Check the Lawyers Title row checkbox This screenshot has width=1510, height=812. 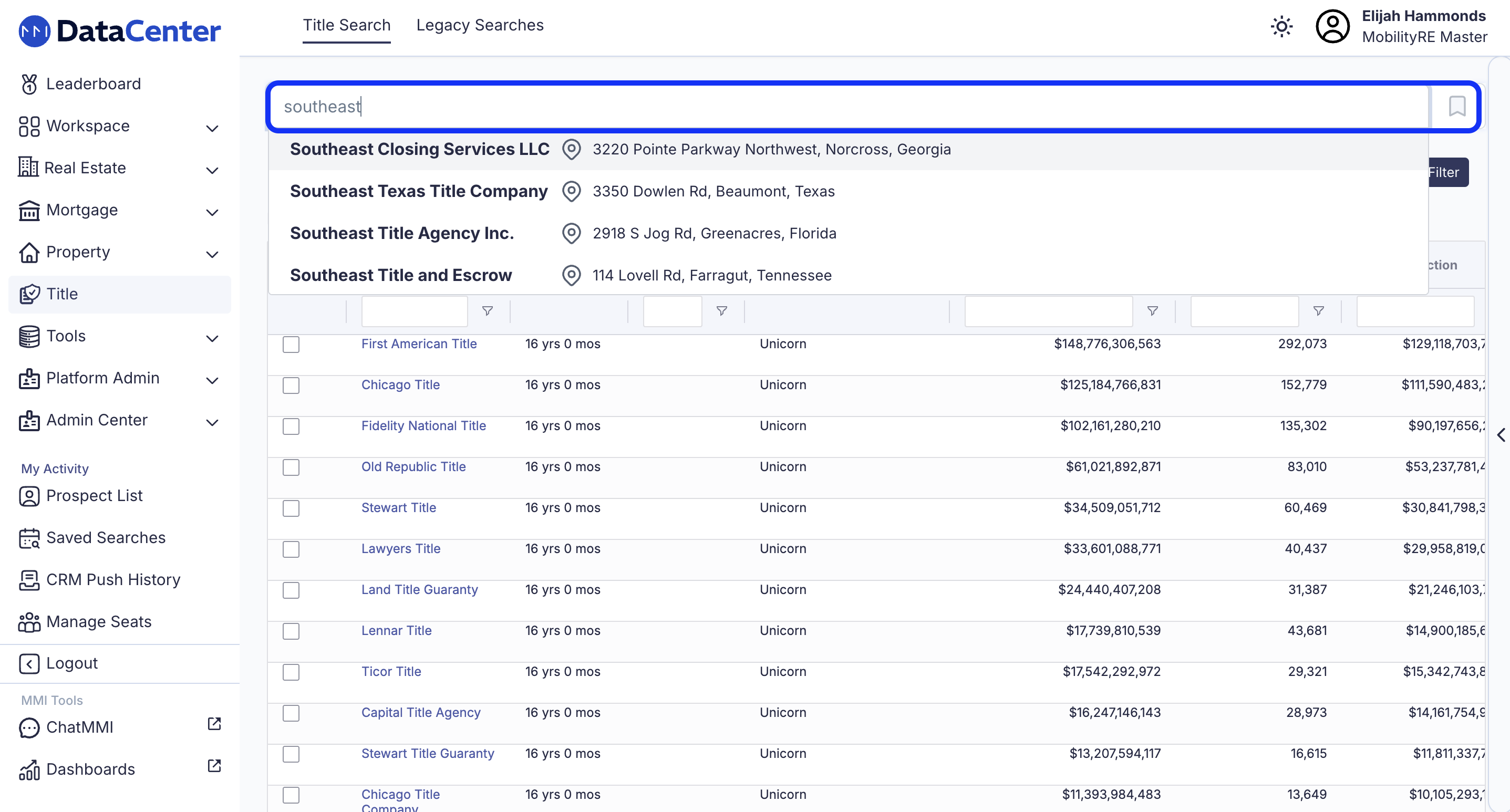coord(291,549)
